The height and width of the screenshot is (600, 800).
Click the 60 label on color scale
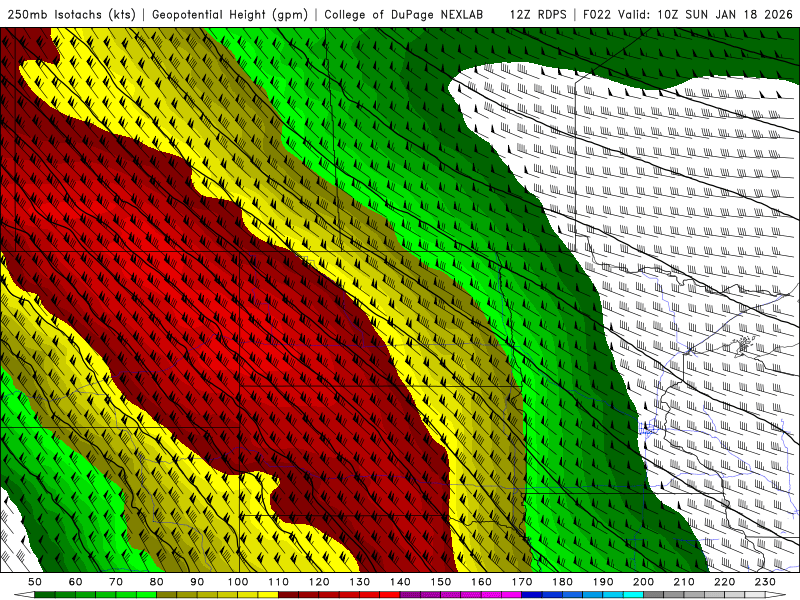coord(76,582)
